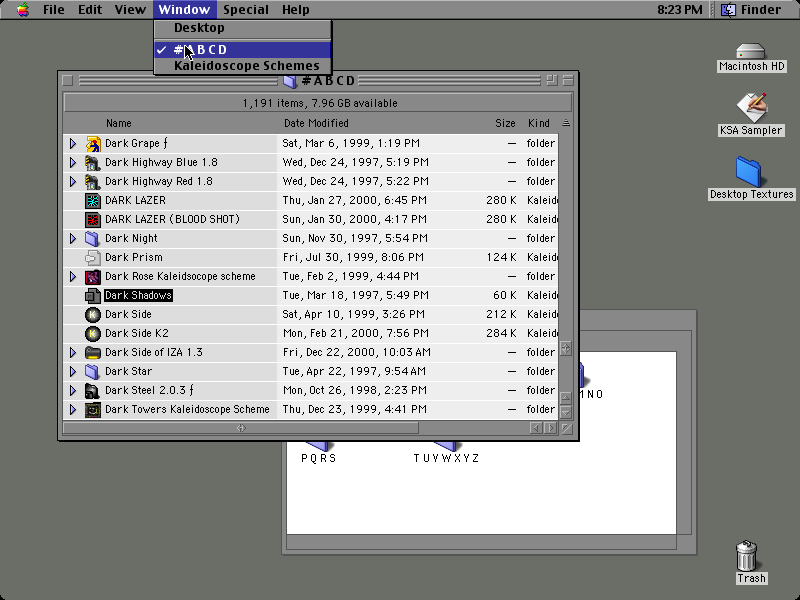Image resolution: width=800 pixels, height=600 pixels.
Task: Click the Dark Highway Red 1.8 icon
Action: (x=93, y=181)
